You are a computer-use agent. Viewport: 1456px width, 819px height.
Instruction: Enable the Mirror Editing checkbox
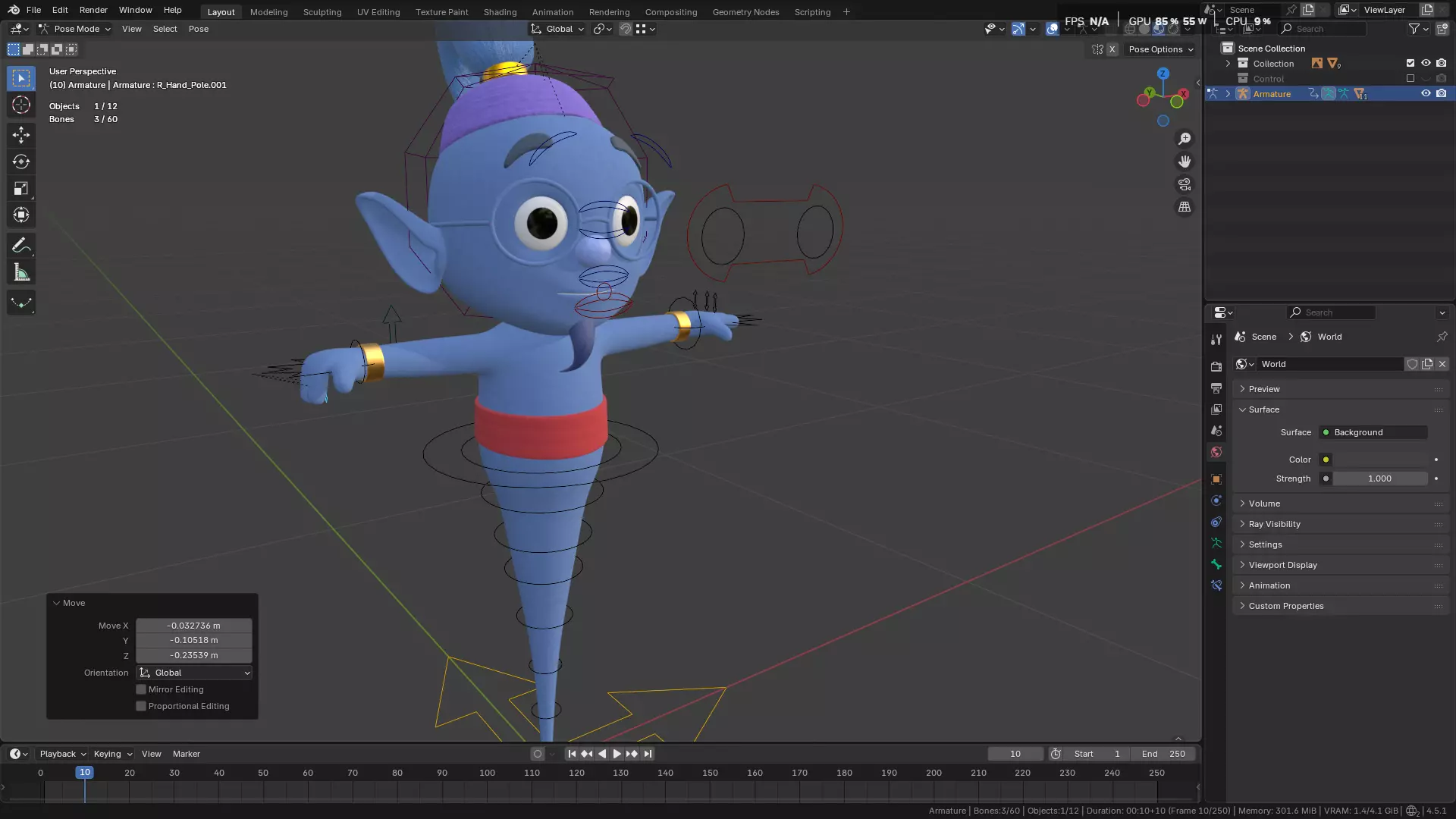pos(141,689)
